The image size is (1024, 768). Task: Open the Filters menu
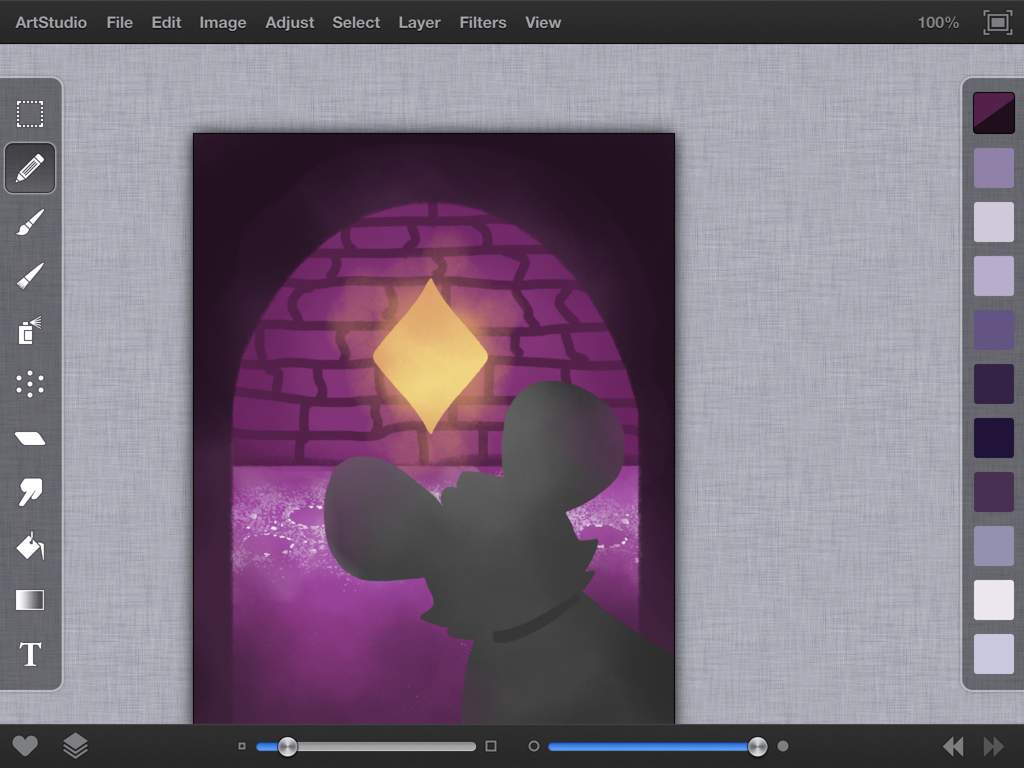[483, 23]
